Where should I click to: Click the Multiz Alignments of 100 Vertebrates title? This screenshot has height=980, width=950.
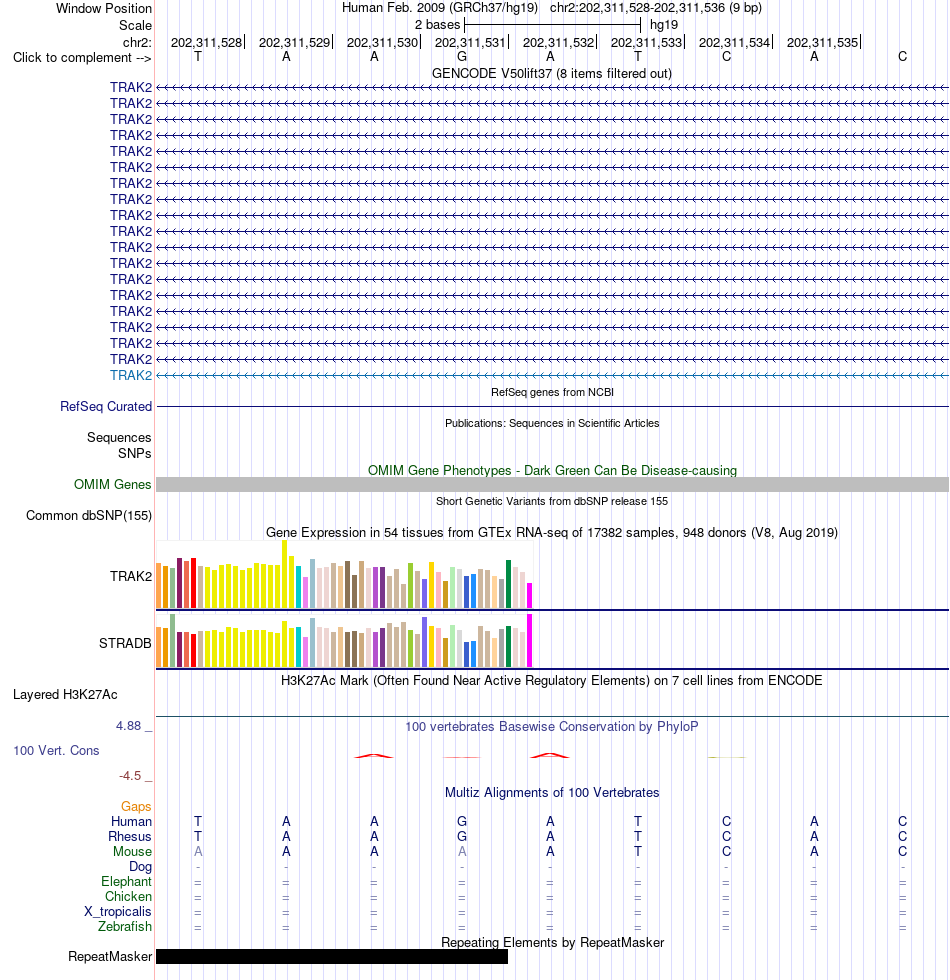[x=552, y=792]
